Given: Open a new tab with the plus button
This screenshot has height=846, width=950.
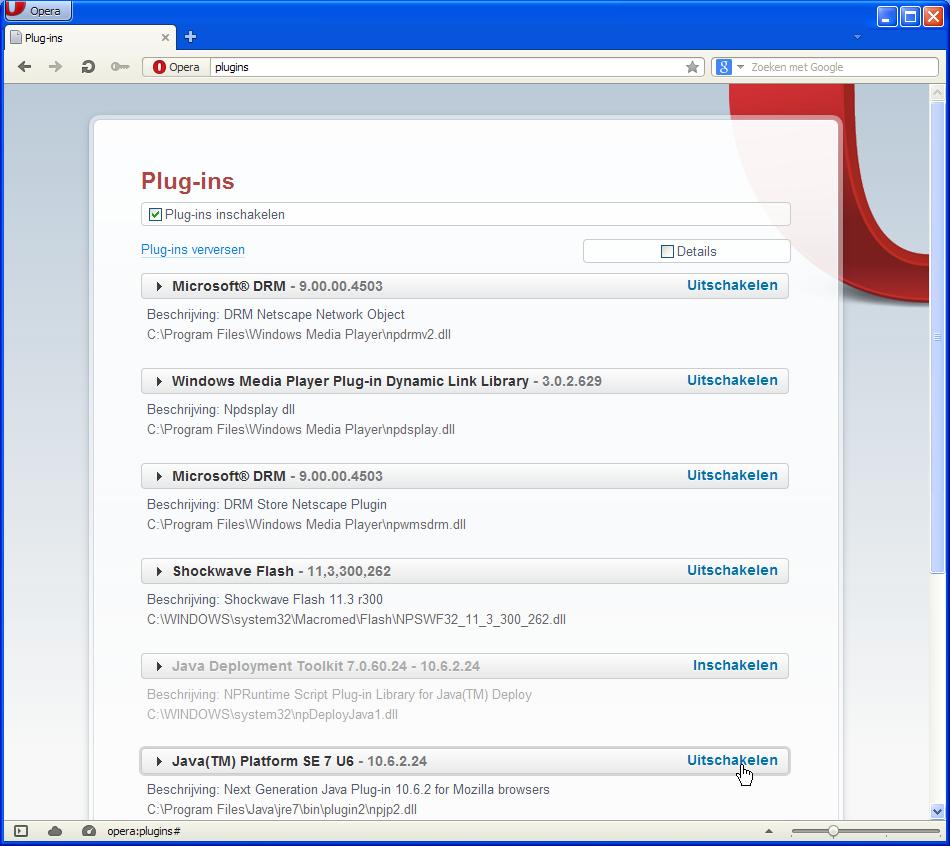Looking at the screenshot, I should (x=190, y=37).
